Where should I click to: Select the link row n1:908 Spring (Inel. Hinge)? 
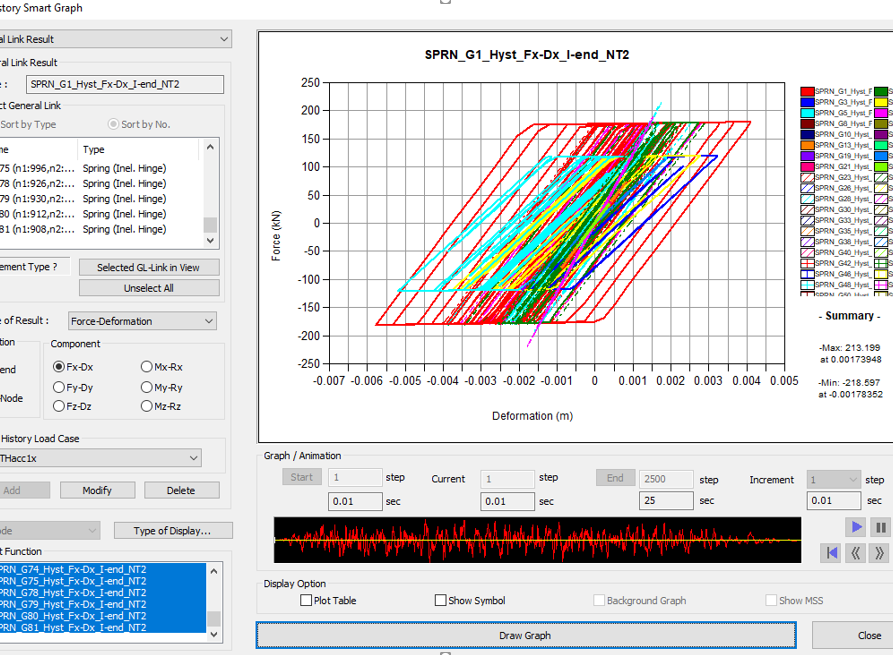[100, 229]
